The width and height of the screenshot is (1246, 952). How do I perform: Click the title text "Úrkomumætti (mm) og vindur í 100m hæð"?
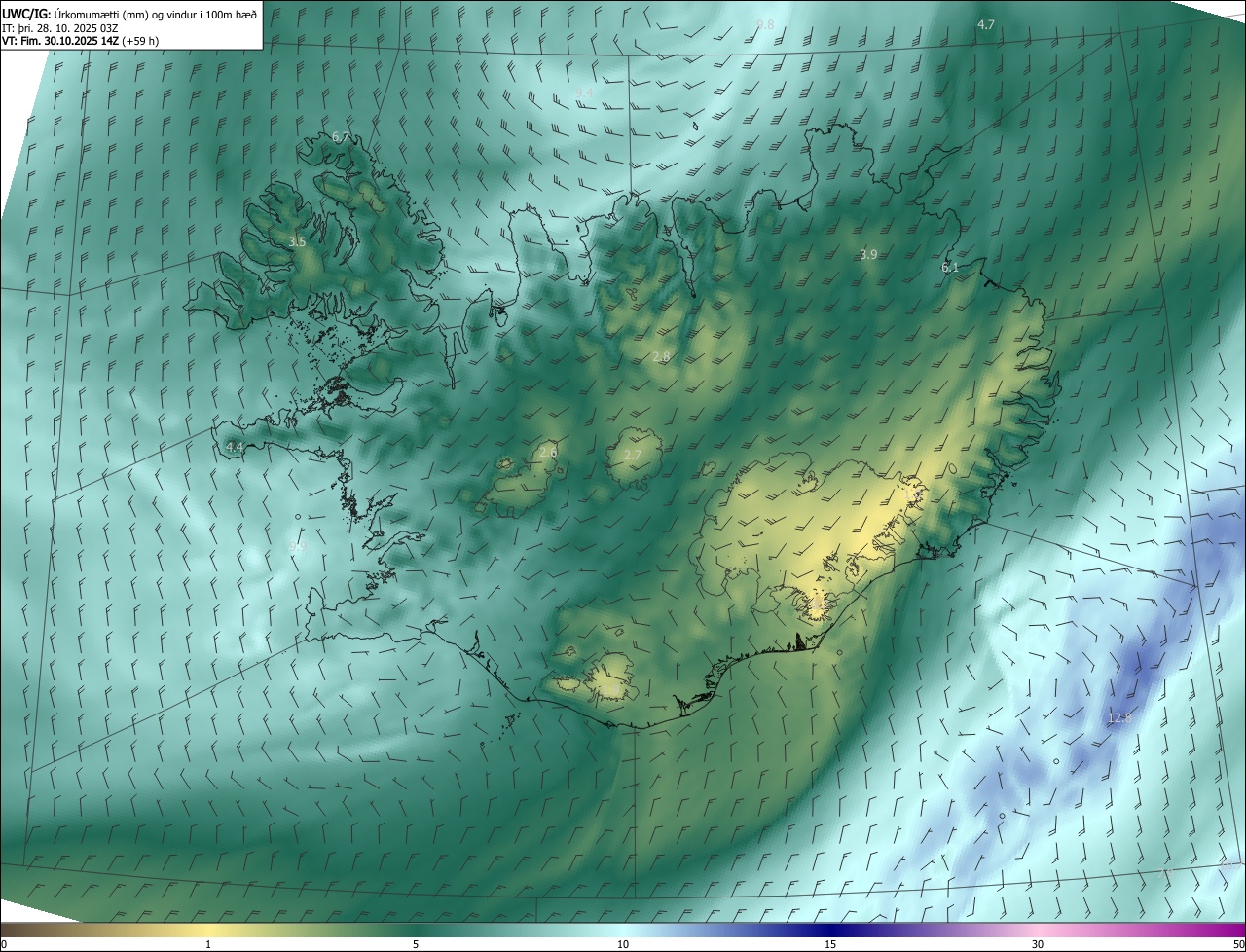[x=156, y=13]
